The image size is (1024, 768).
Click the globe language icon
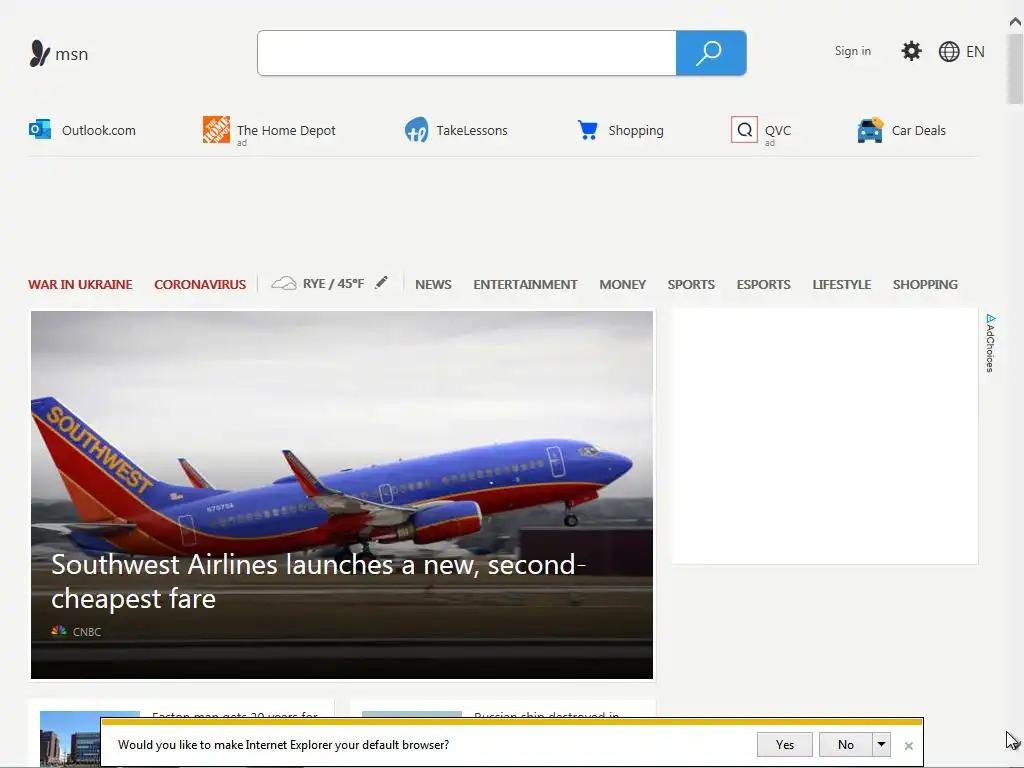(x=948, y=52)
